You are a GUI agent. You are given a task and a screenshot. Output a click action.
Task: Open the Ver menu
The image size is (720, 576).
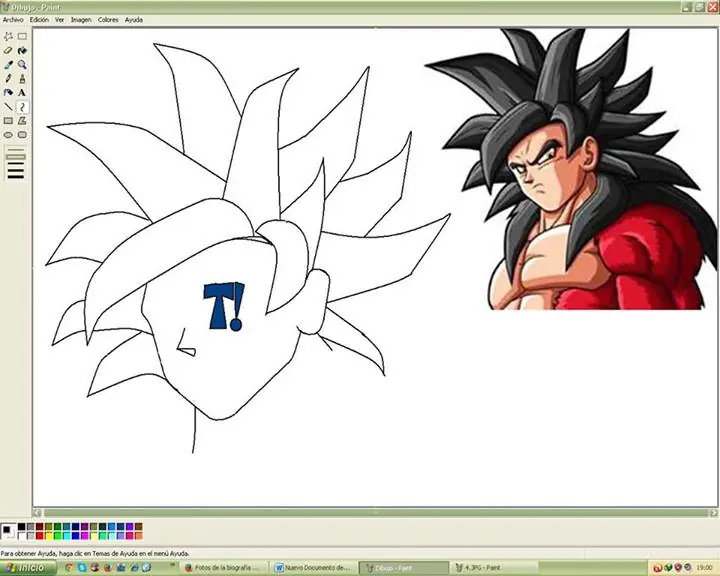click(x=60, y=20)
